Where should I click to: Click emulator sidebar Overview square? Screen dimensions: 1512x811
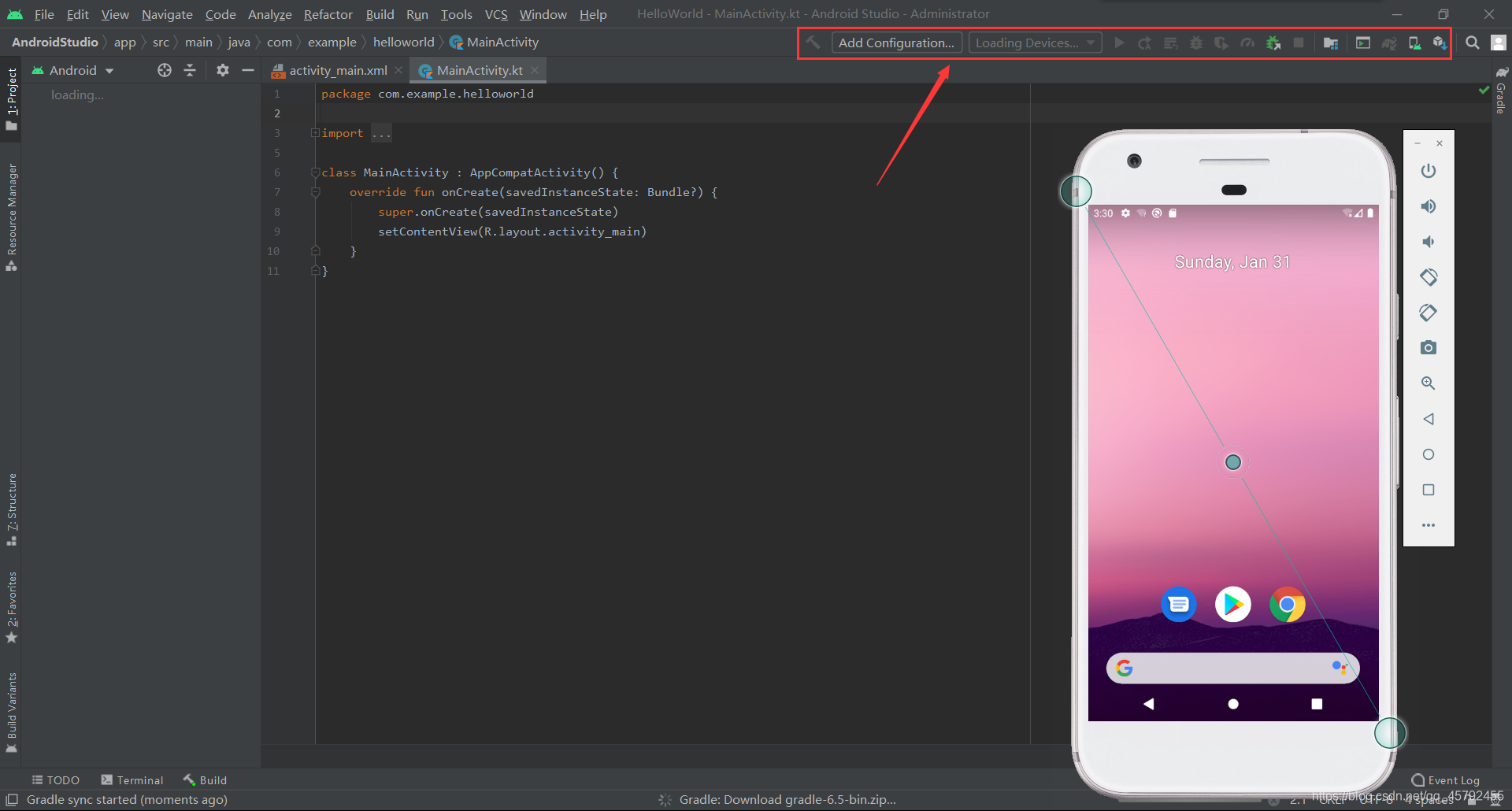click(1429, 490)
